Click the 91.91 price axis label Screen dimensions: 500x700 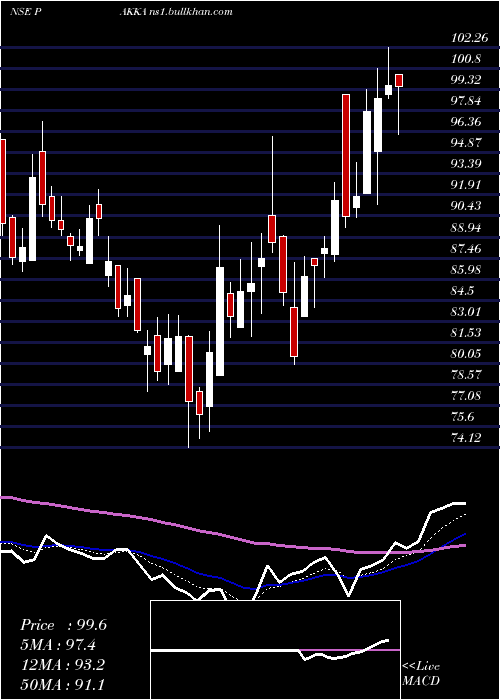point(466,185)
